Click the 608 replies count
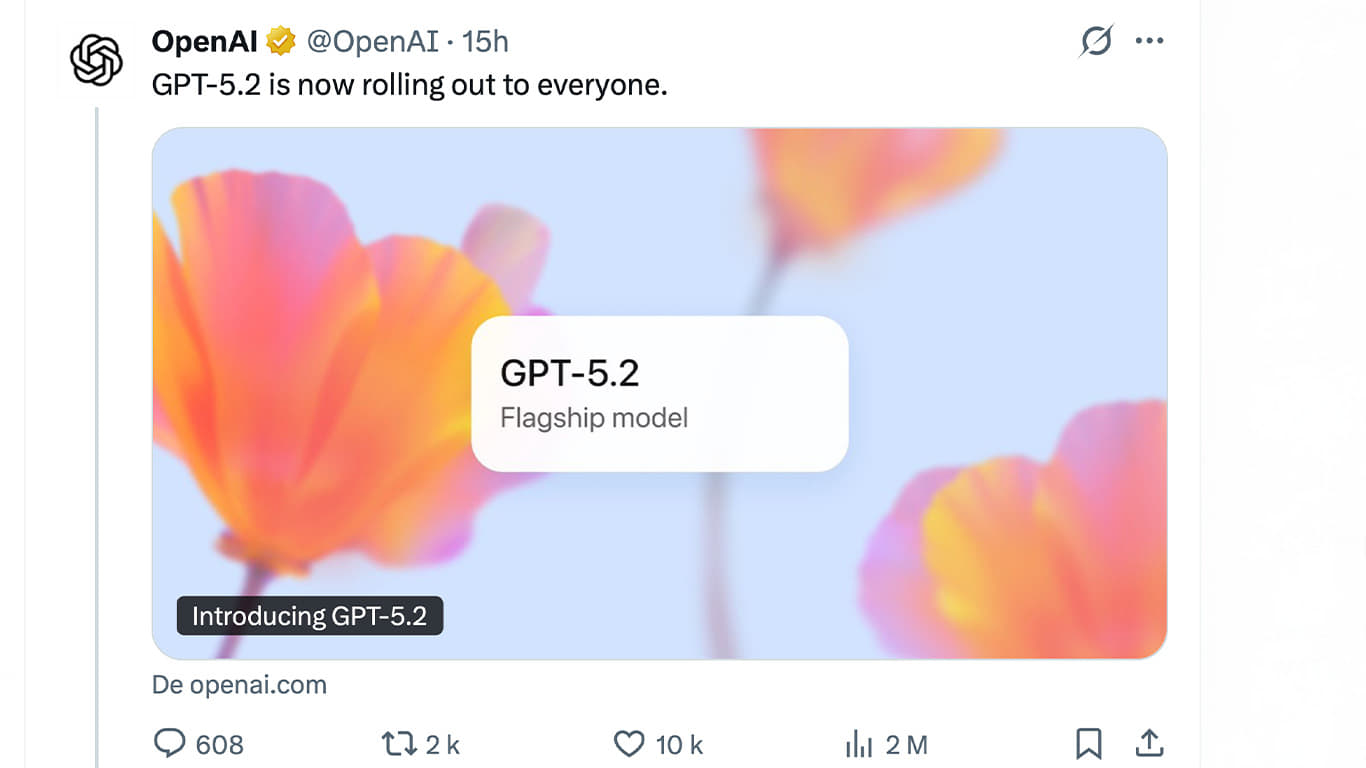 pyautogui.click(x=220, y=745)
